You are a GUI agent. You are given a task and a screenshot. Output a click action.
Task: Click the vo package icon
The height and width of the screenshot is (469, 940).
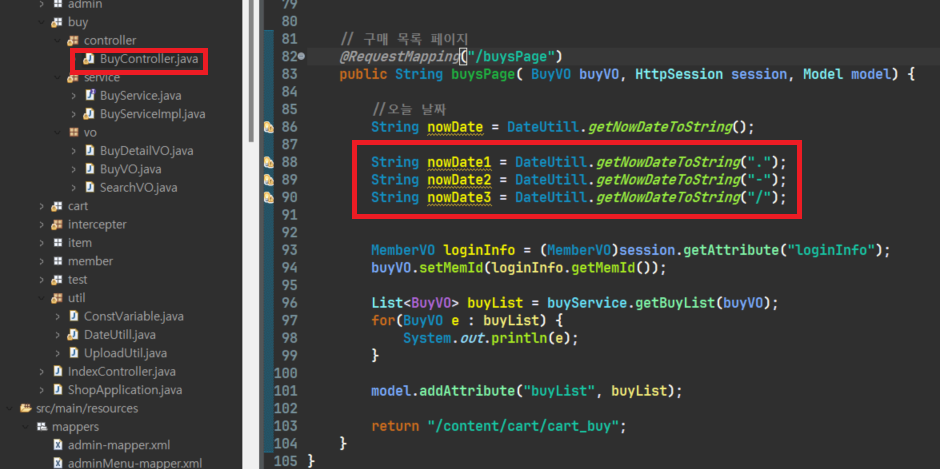point(73,133)
